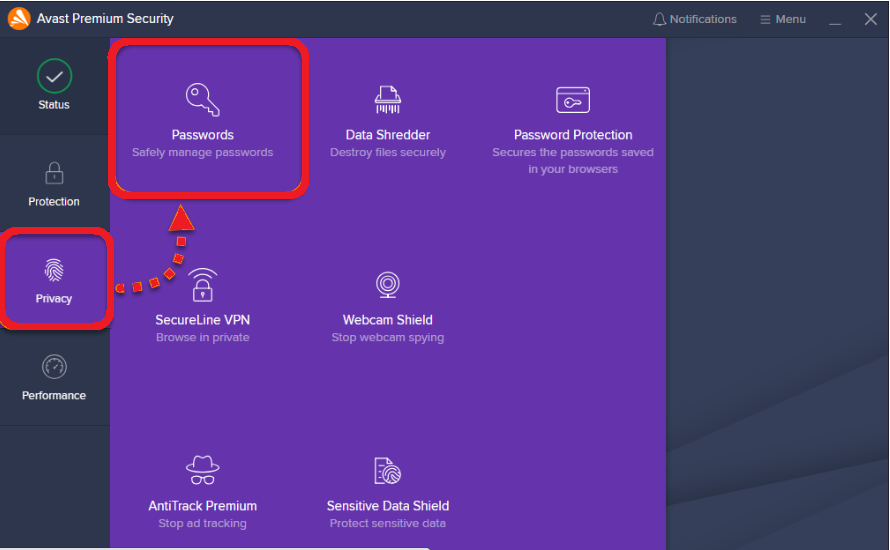The height and width of the screenshot is (550, 890).
Task: Click 'Stop webcam spying' description
Action: [x=388, y=338]
